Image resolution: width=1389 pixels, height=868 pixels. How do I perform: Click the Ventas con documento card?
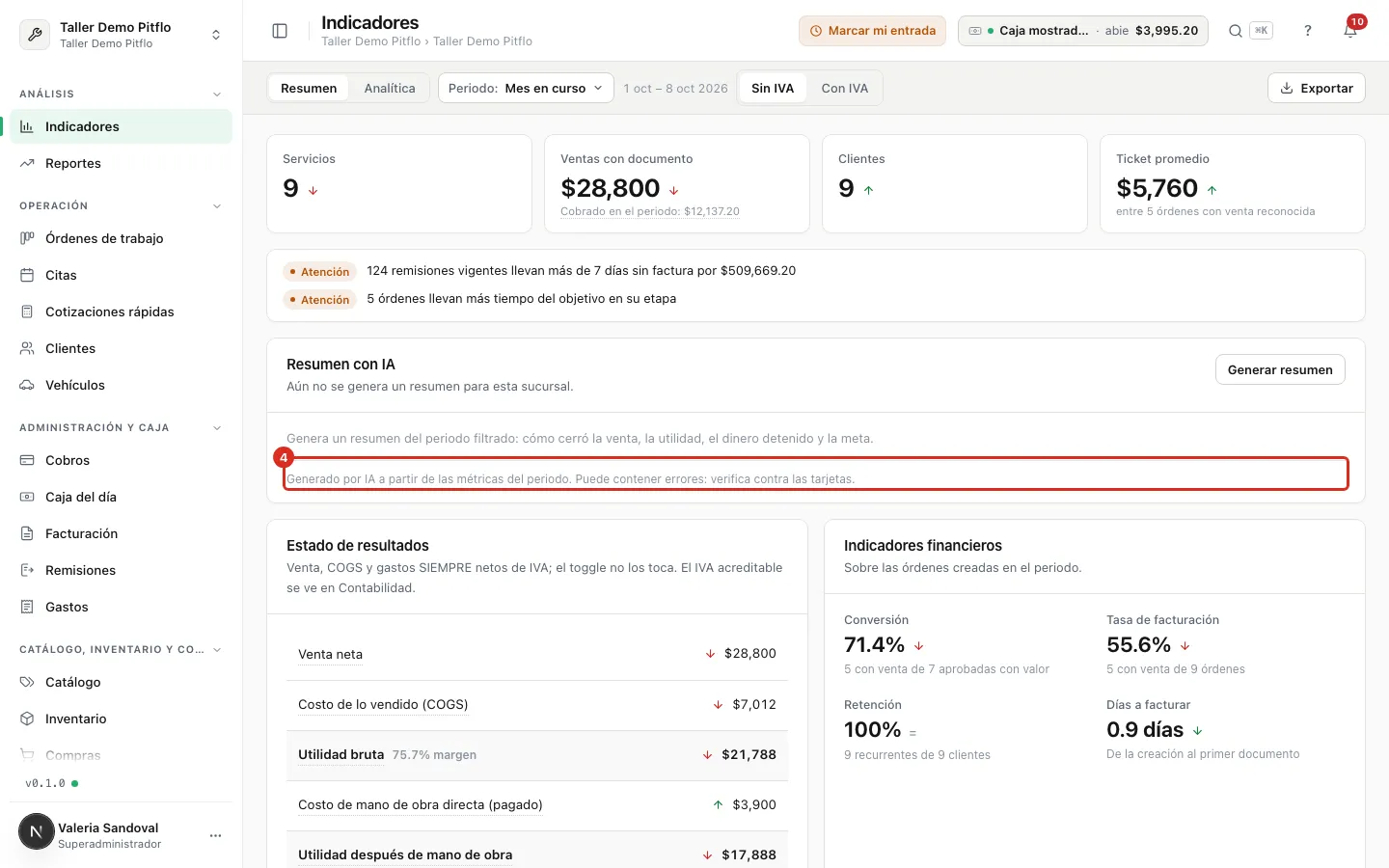[677, 183]
